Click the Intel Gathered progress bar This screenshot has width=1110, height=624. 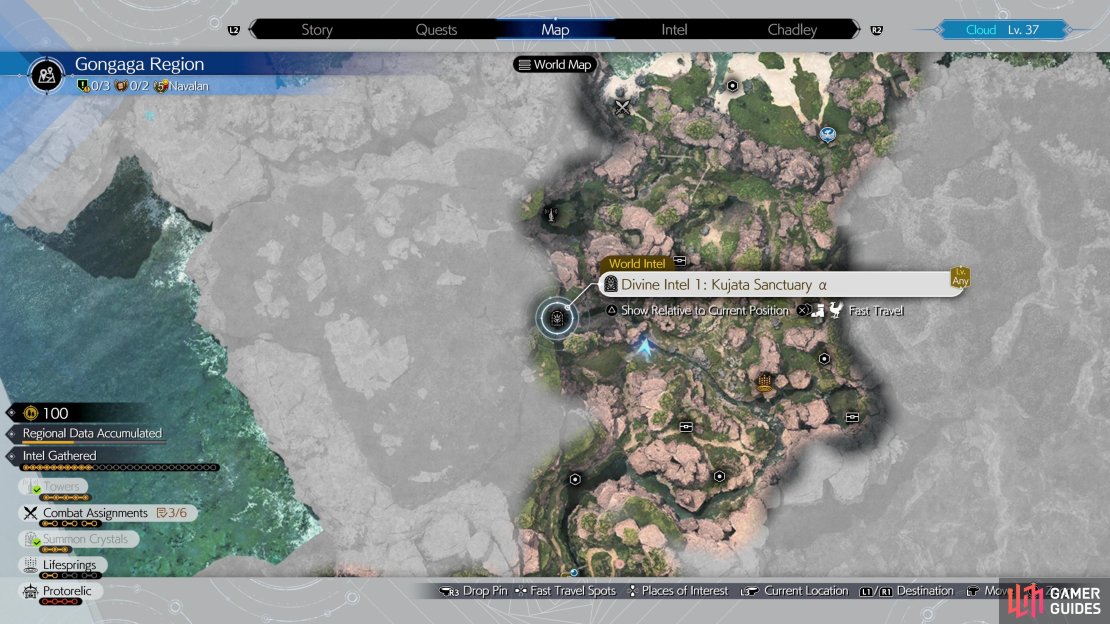tap(120, 467)
